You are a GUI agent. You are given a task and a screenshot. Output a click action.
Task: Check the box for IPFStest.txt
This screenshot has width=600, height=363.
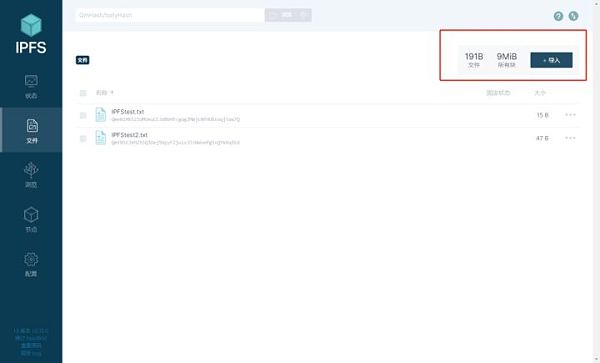(83, 115)
